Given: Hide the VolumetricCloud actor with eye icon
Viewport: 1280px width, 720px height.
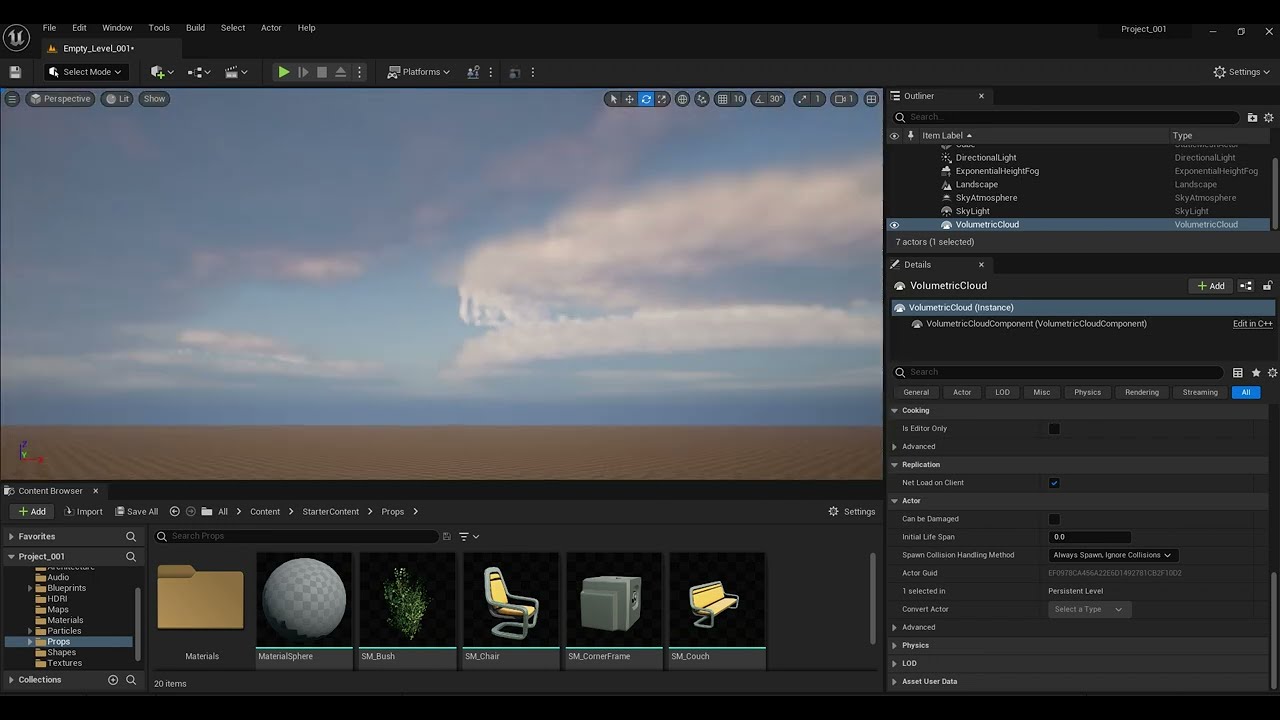Looking at the screenshot, I should tap(894, 225).
